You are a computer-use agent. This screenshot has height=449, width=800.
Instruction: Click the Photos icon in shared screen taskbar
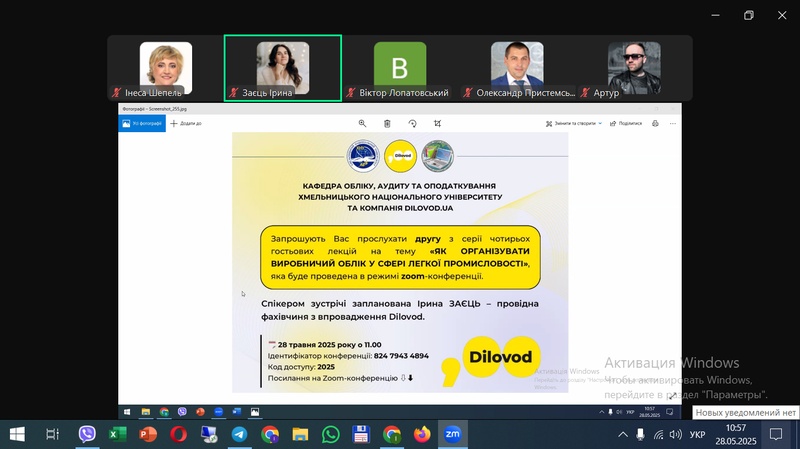click(255, 412)
